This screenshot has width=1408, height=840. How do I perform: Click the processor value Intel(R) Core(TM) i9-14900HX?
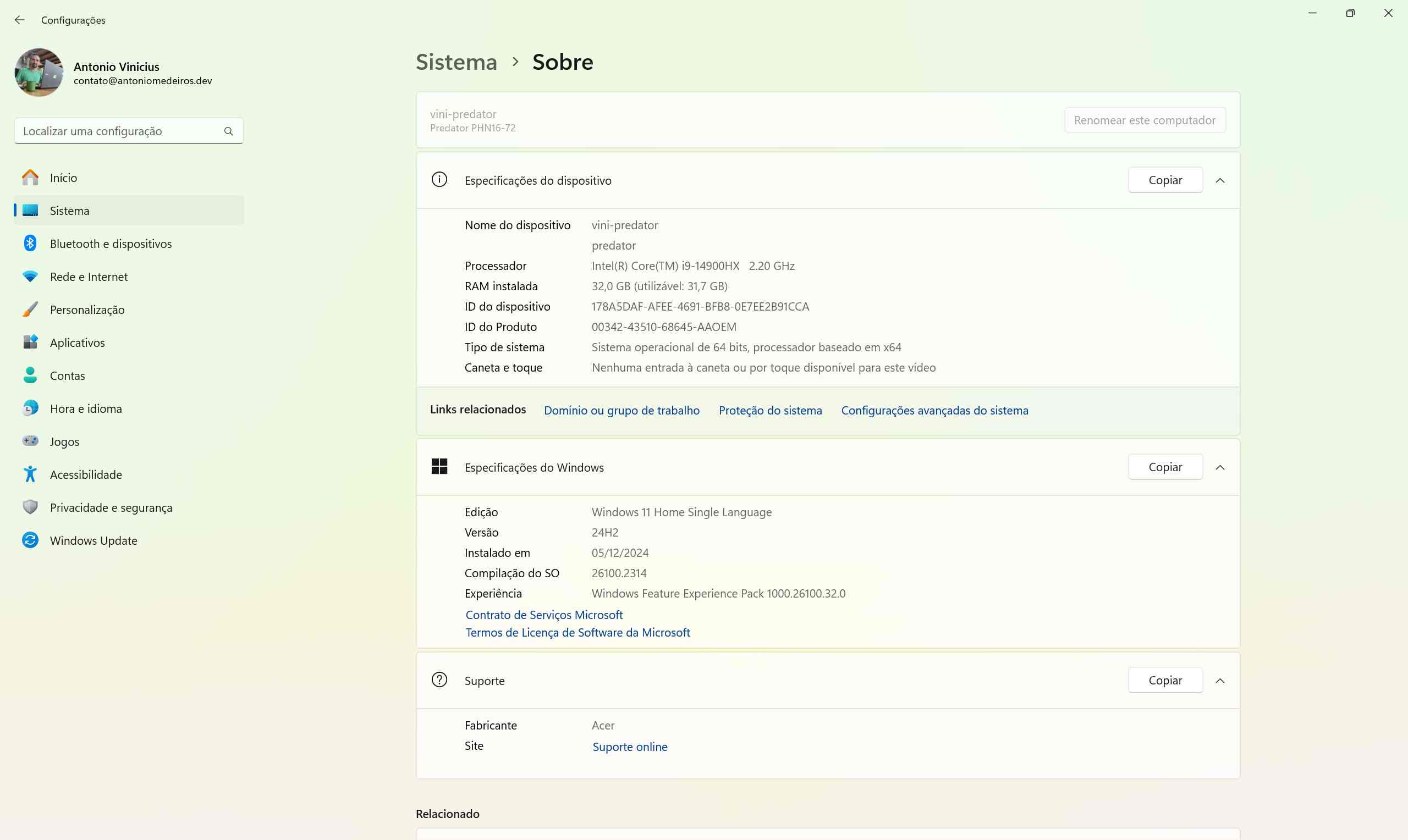(x=665, y=266)
